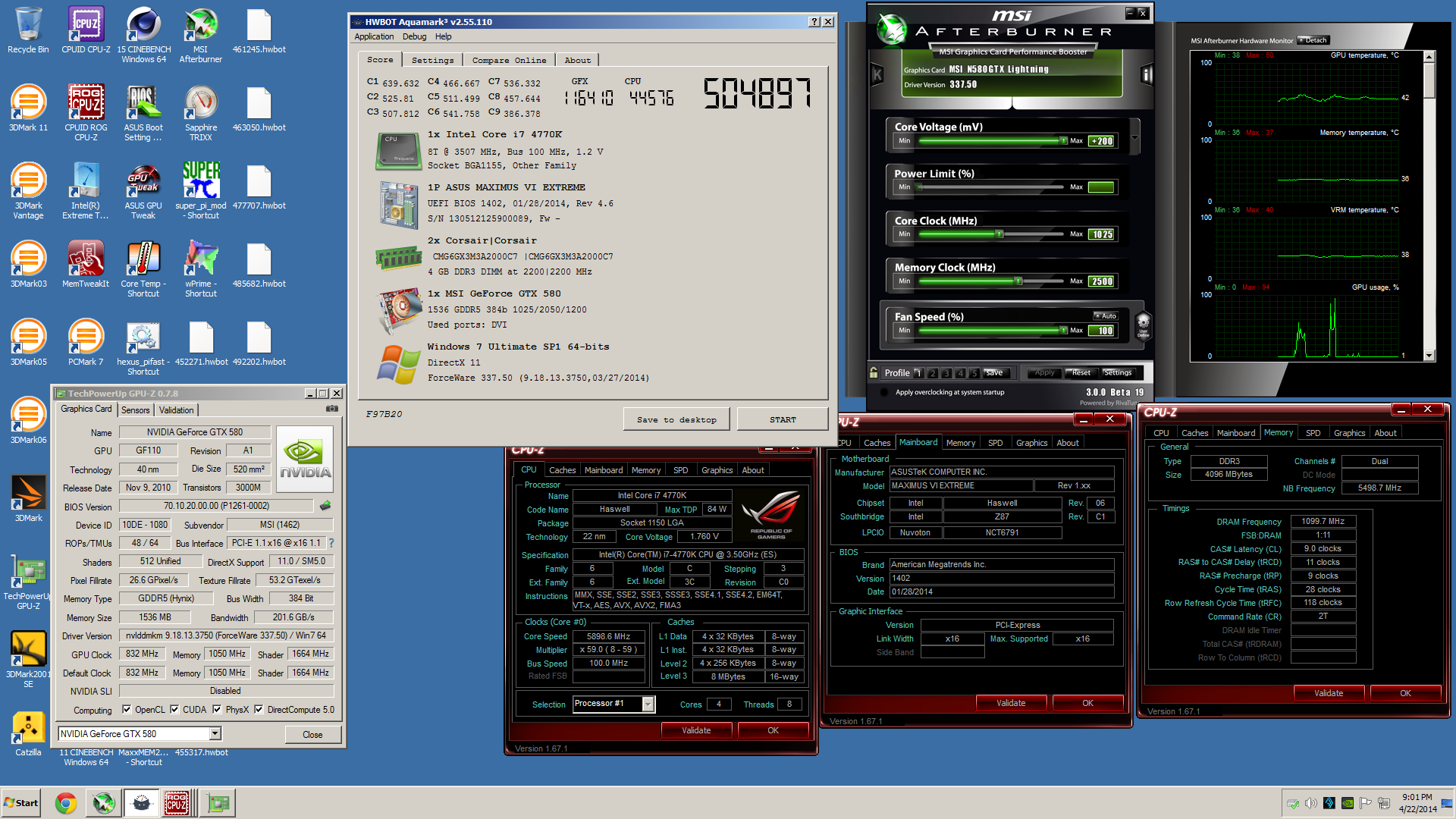Launch CPUID CPU-Z desktop shortcut

(x=86, y=30)
